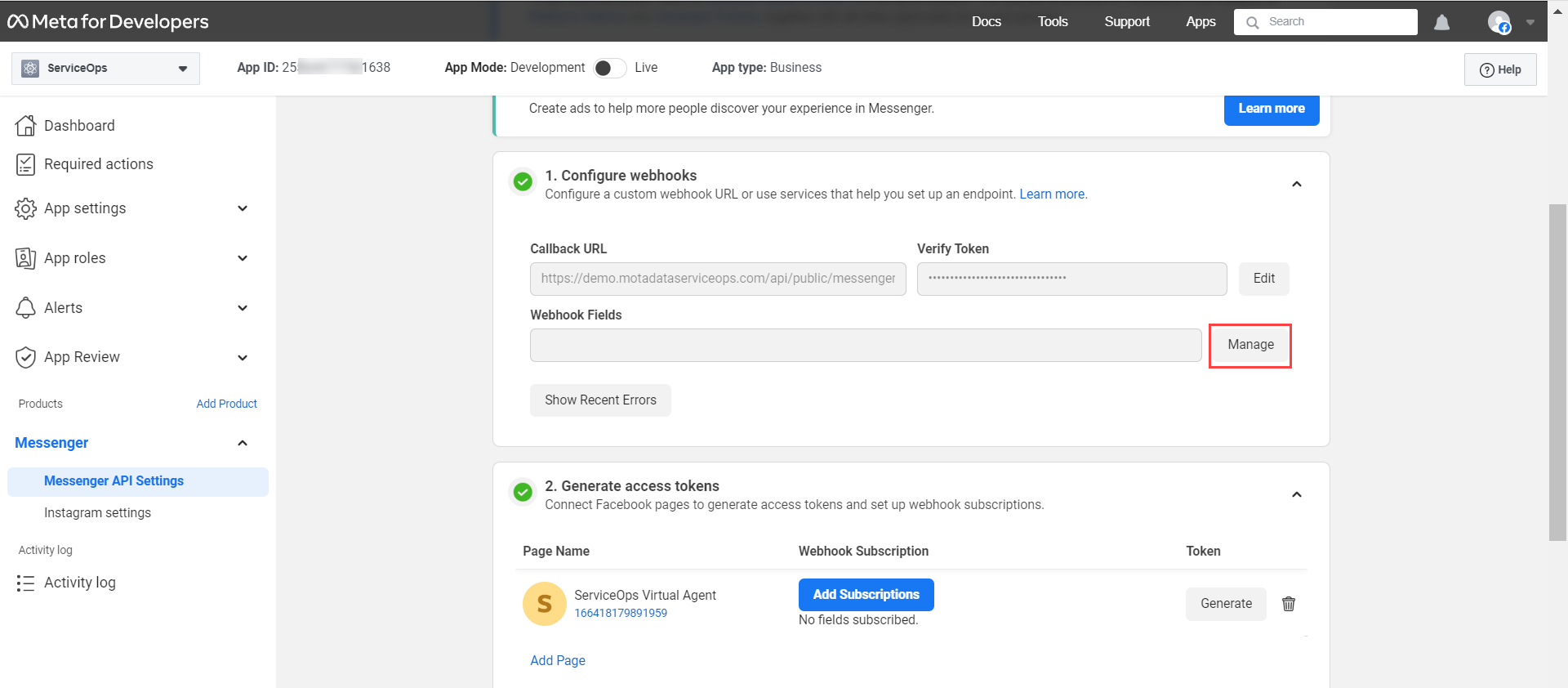Viewport: 1568px width, 688px height.
Task: Click the Learn more blue button
Action: (x=1272, y=109)
